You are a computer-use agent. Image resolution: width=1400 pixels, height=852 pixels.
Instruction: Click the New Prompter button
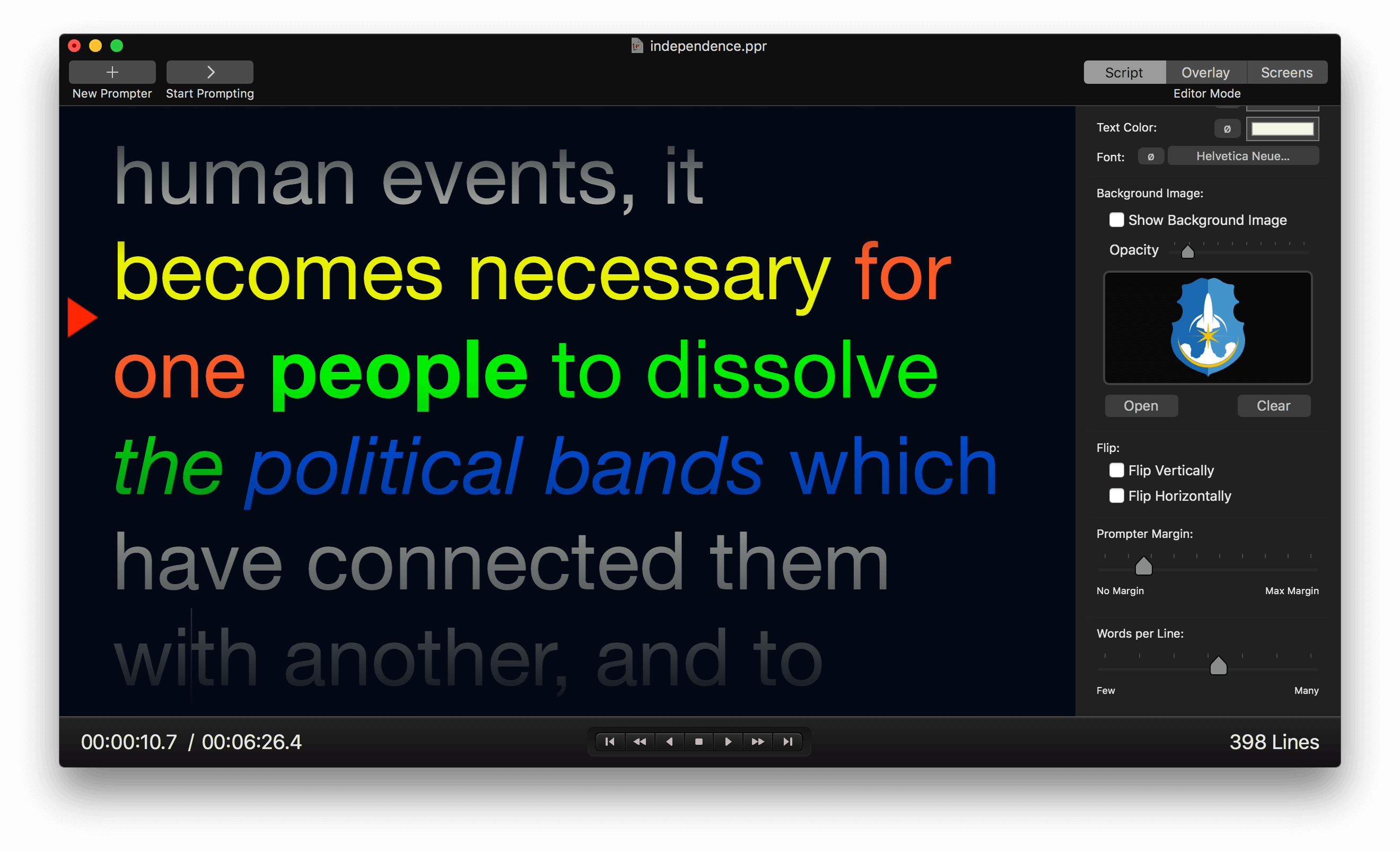[x=111, y=71]
